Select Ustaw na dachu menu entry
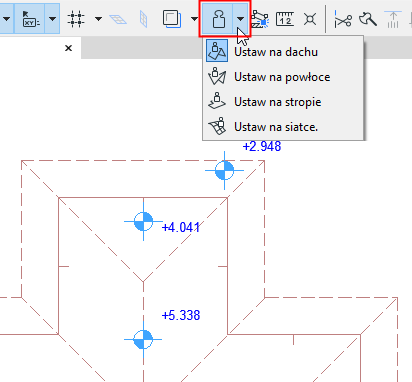The image size is (412, 382). click(283, 52)
